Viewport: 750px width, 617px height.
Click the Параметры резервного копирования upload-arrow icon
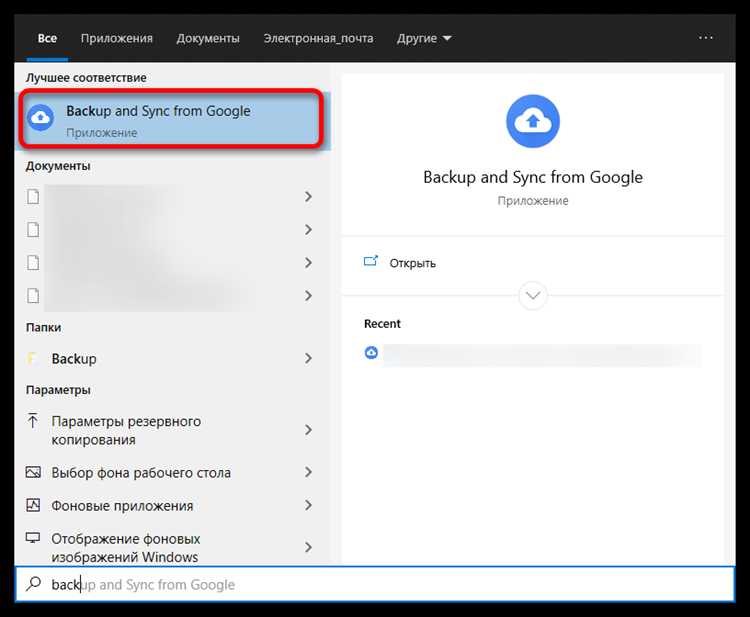(x=33, y=421)
